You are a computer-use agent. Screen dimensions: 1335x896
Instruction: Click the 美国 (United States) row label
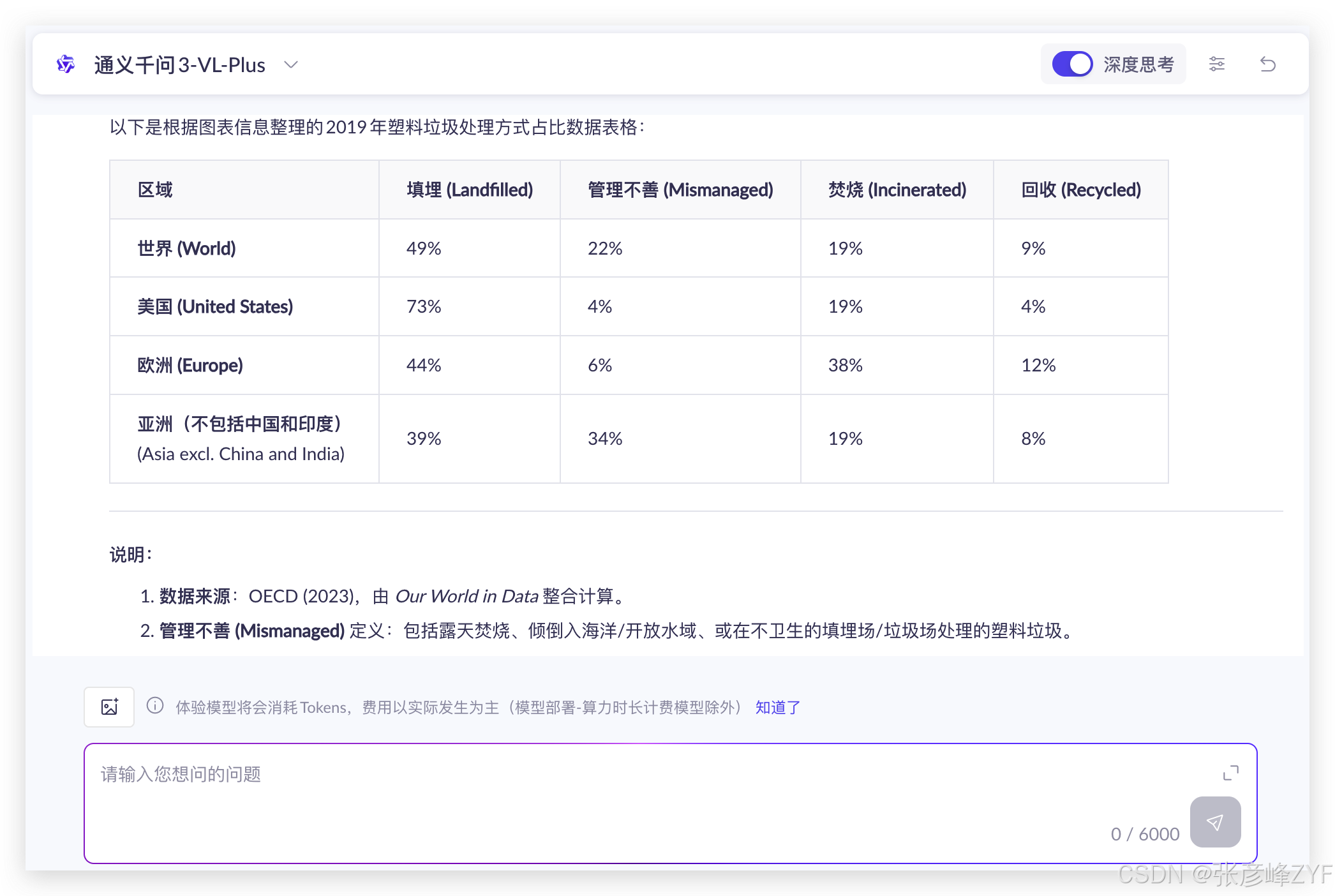(x=215, y=306)
